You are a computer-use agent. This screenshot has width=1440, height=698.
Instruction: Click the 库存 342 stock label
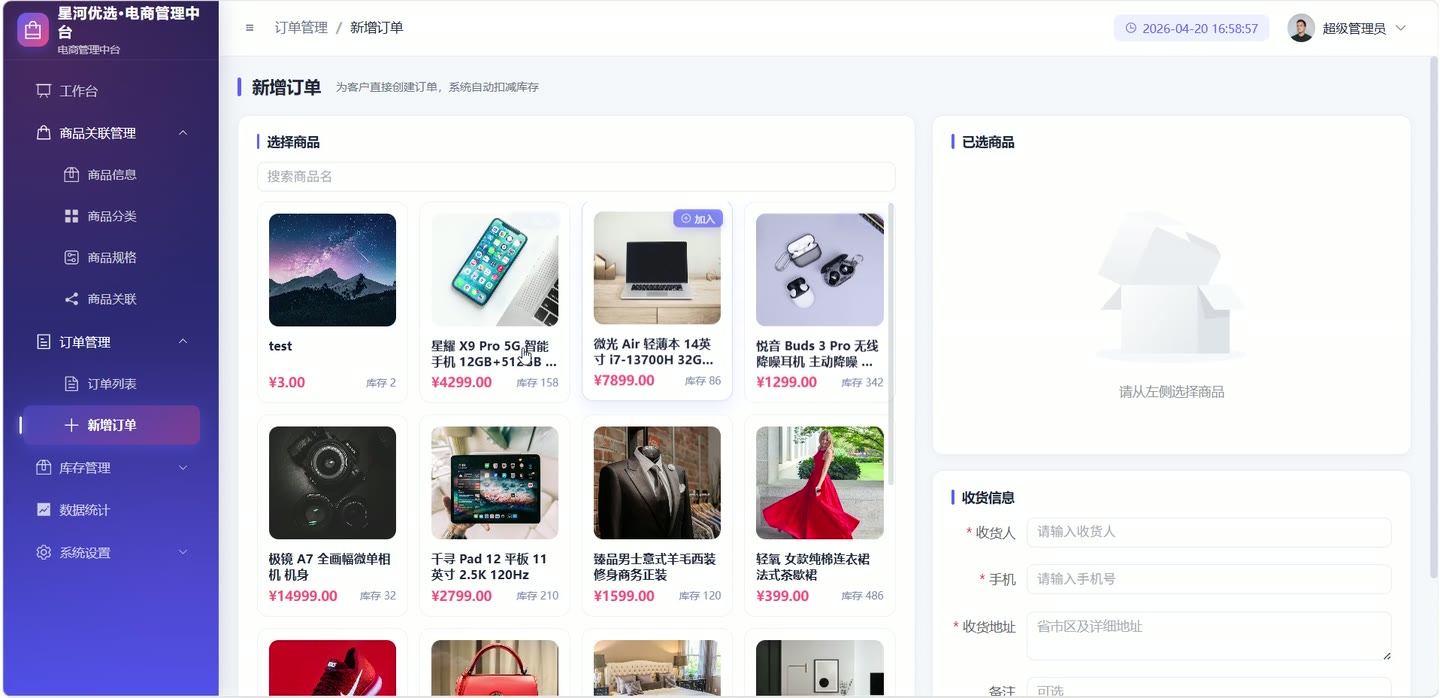tap(862, 383)
